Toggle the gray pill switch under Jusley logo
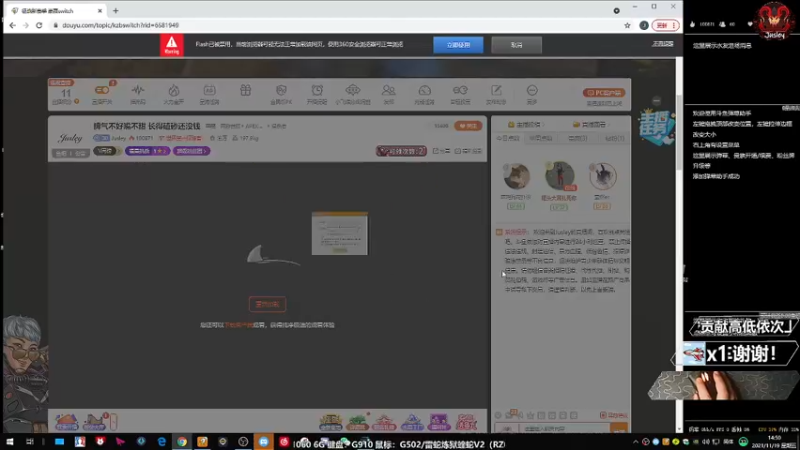Image resolution: width=800 pixels, height=450 pixels. pyautogui.click(x=71, y=153)
